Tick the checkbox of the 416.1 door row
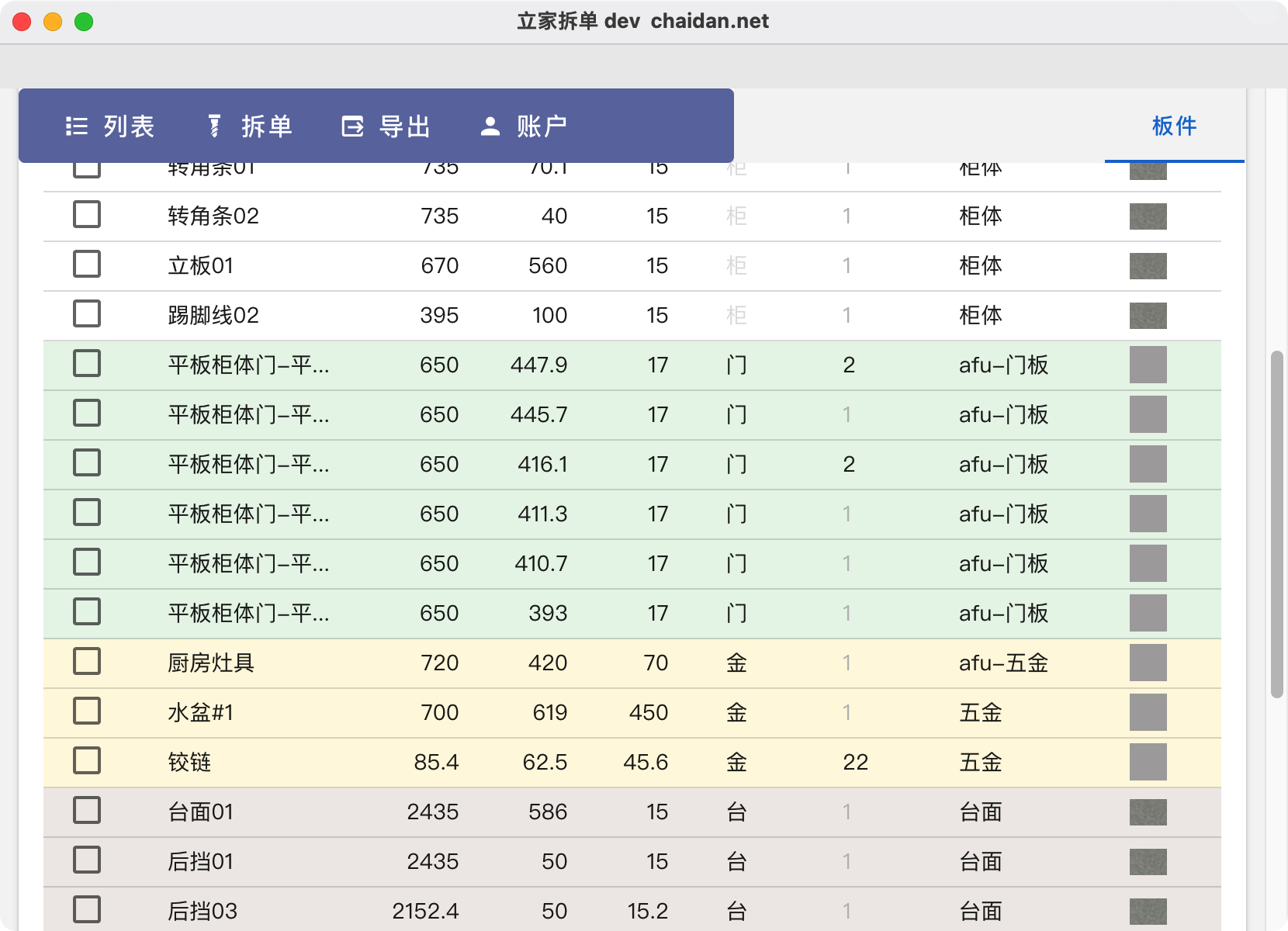The width and height of the screenshot is (1288, 931). pos(87,463)
